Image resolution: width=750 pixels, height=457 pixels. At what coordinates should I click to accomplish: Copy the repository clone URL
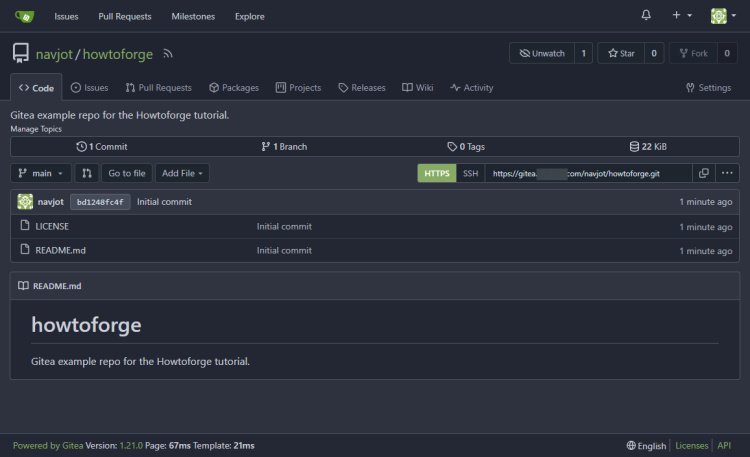704,173
